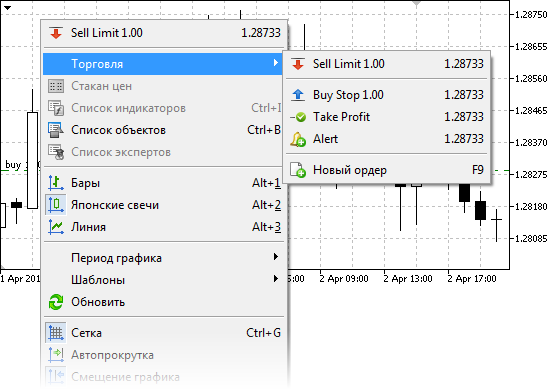Click the Alert bell icon

pyautogui.click(x=298, y=139)
